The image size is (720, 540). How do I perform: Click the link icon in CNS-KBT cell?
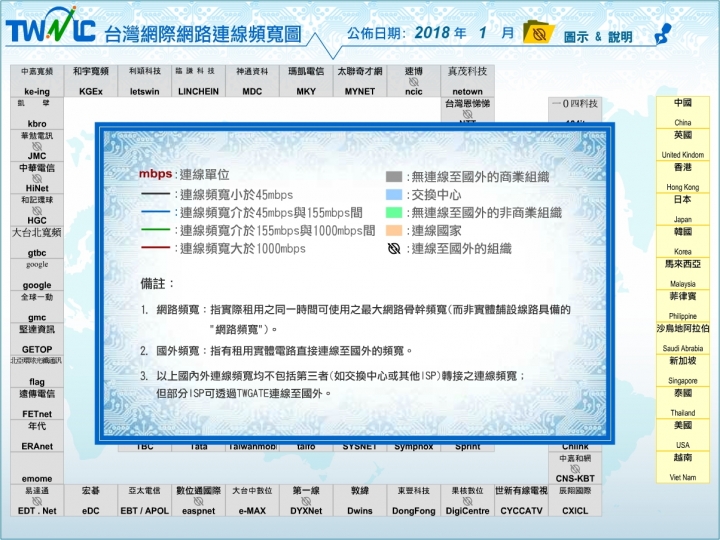pos(575,468)
